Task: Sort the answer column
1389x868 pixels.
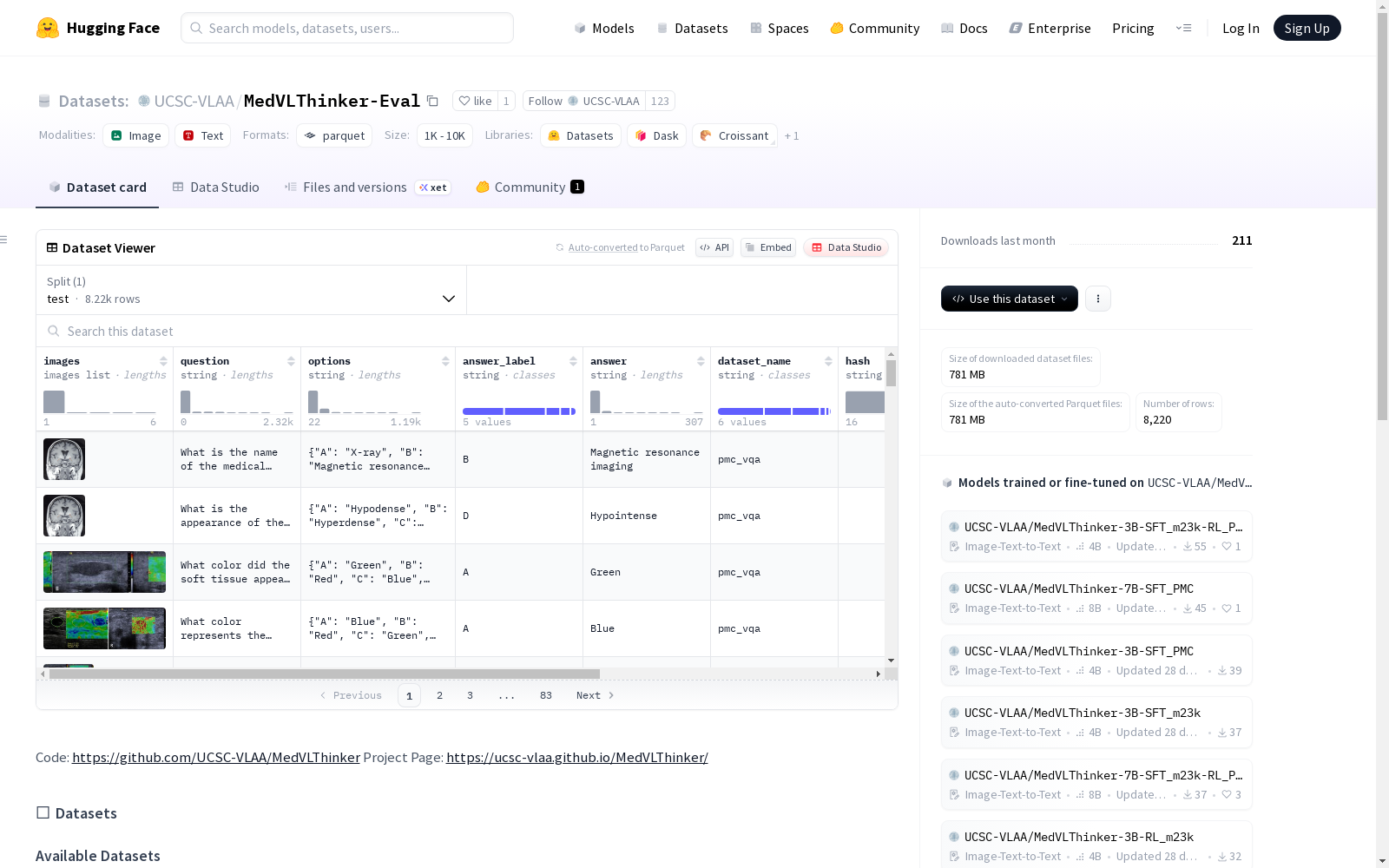Action: pos(701,361)
